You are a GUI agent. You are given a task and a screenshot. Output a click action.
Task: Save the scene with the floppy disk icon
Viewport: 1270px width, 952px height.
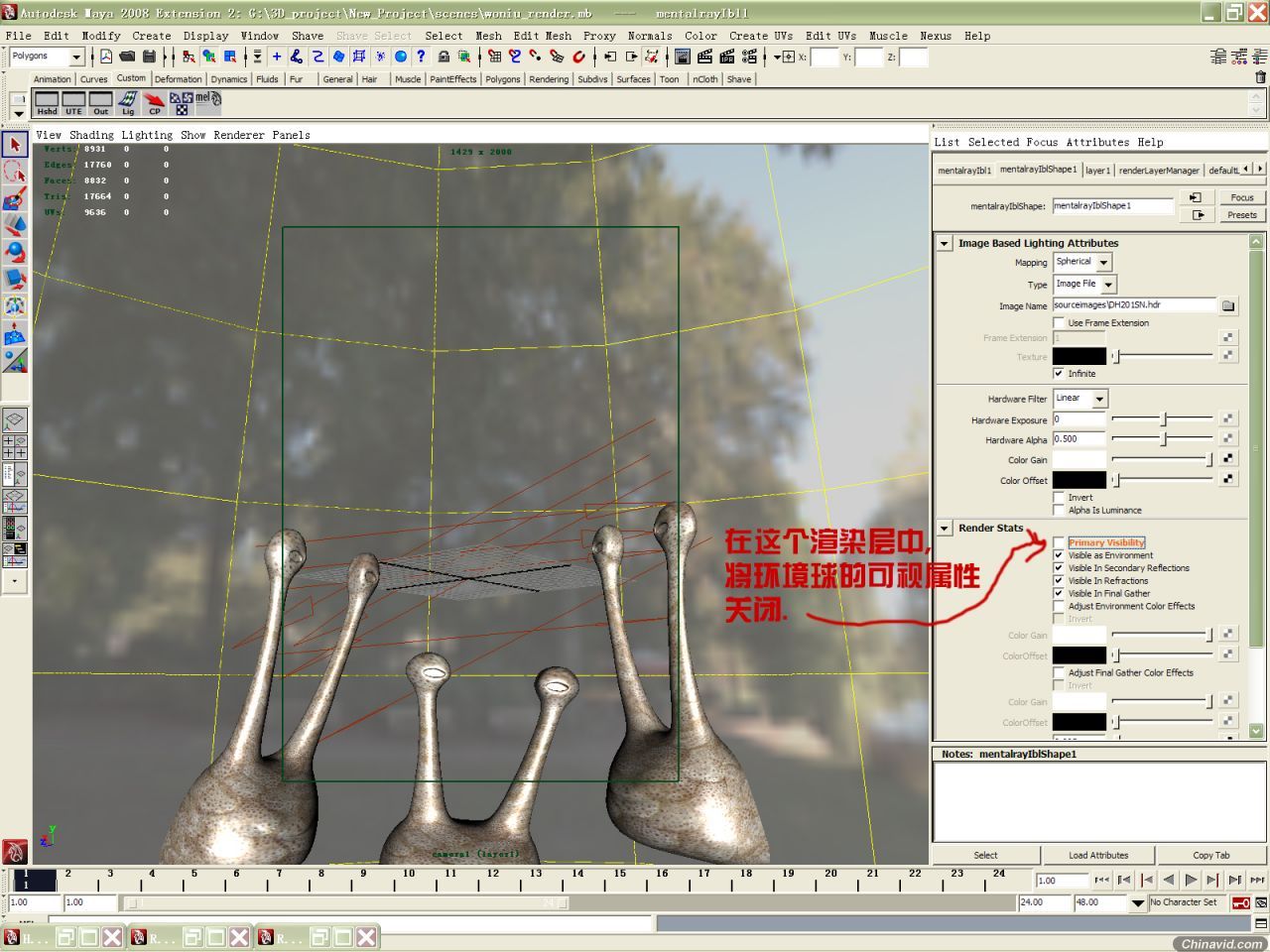(149, 57)
